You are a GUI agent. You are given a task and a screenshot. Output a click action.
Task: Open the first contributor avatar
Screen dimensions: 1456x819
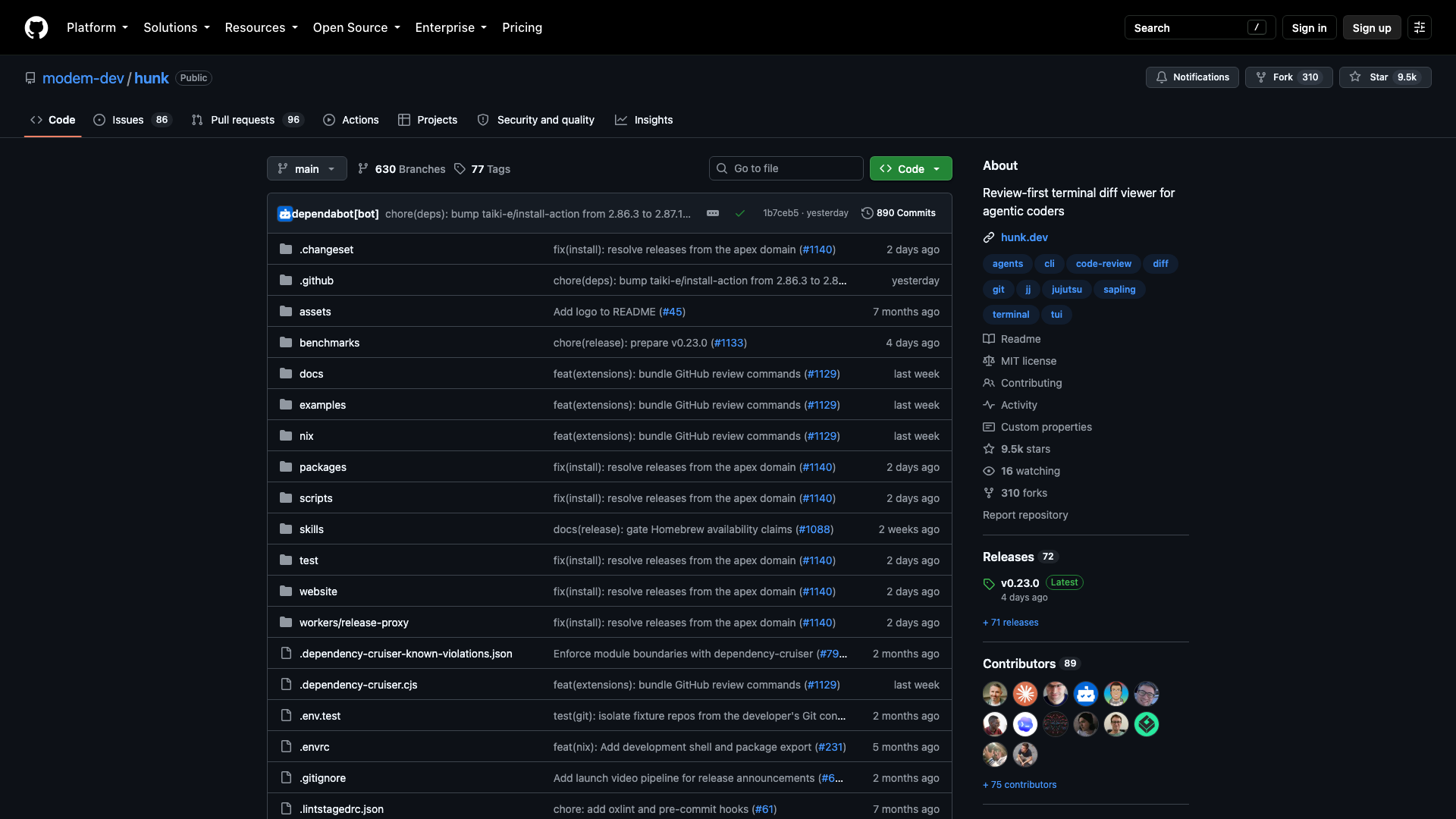(x=995, y=694)
